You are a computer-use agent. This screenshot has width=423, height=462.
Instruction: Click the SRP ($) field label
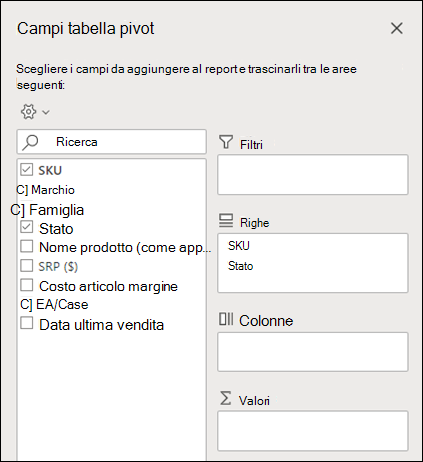[x=58, y=267]
